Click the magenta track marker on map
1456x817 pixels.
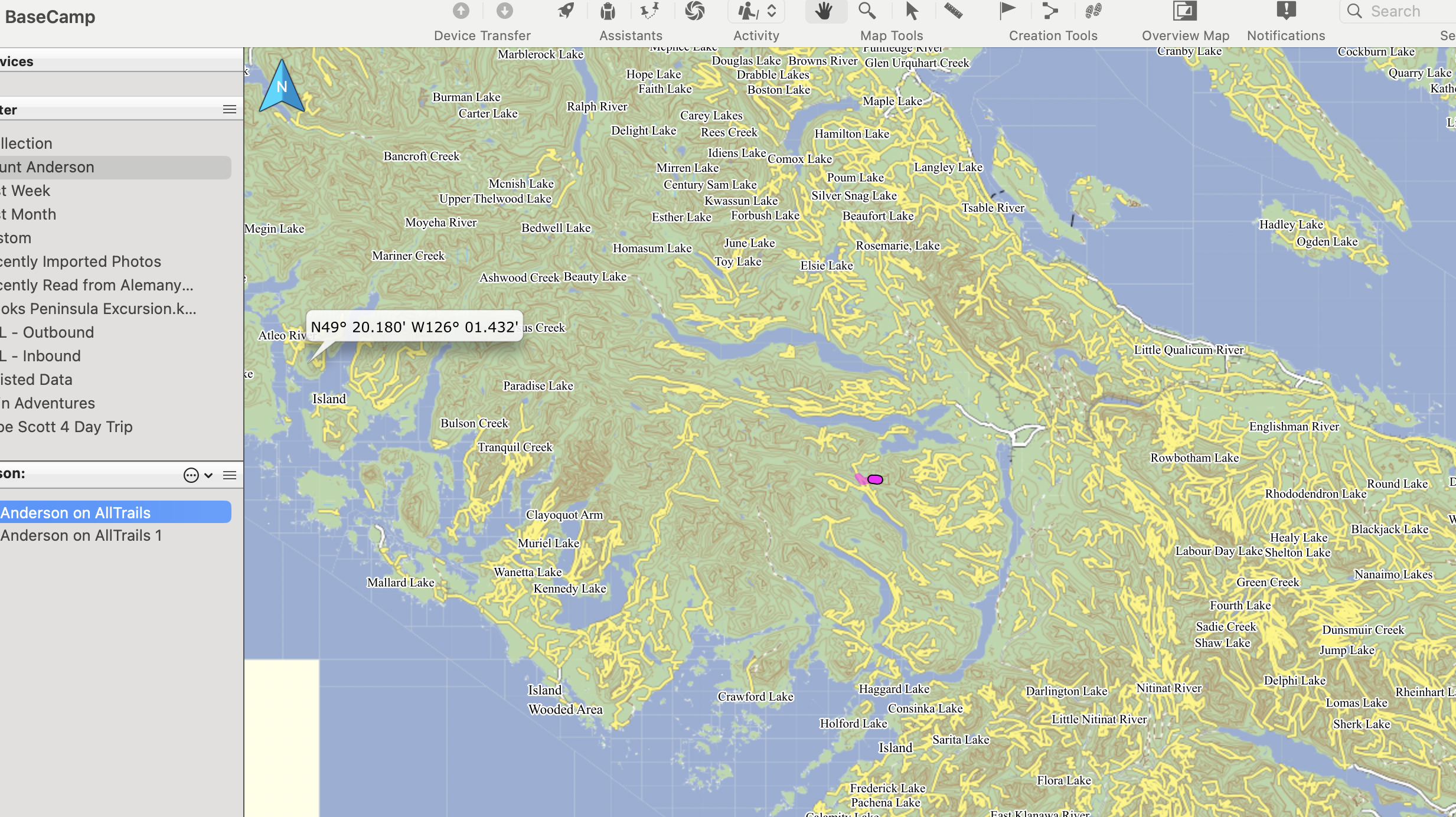[875, 479]
